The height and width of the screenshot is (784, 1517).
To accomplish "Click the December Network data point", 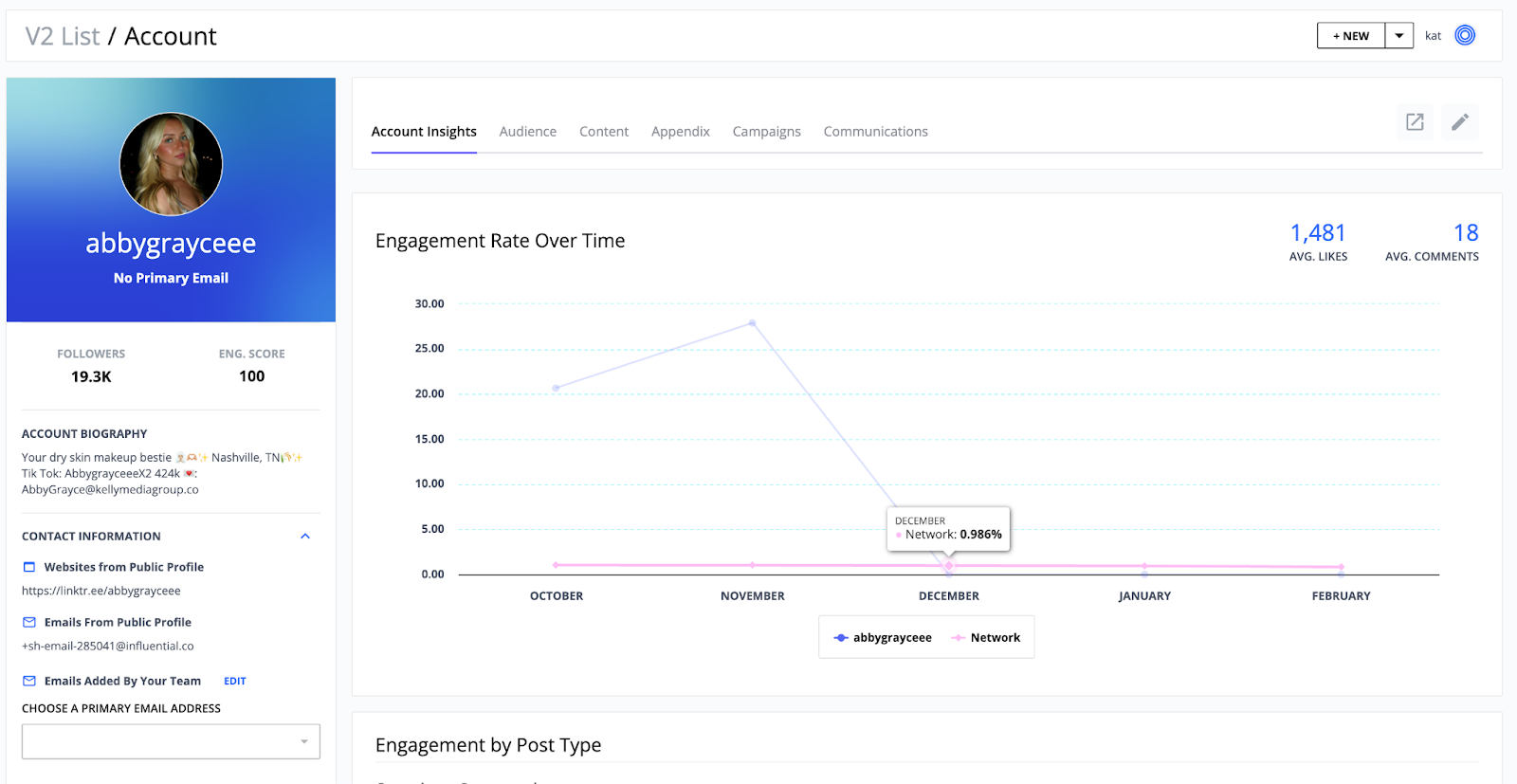I will click(x=949, y=565).
